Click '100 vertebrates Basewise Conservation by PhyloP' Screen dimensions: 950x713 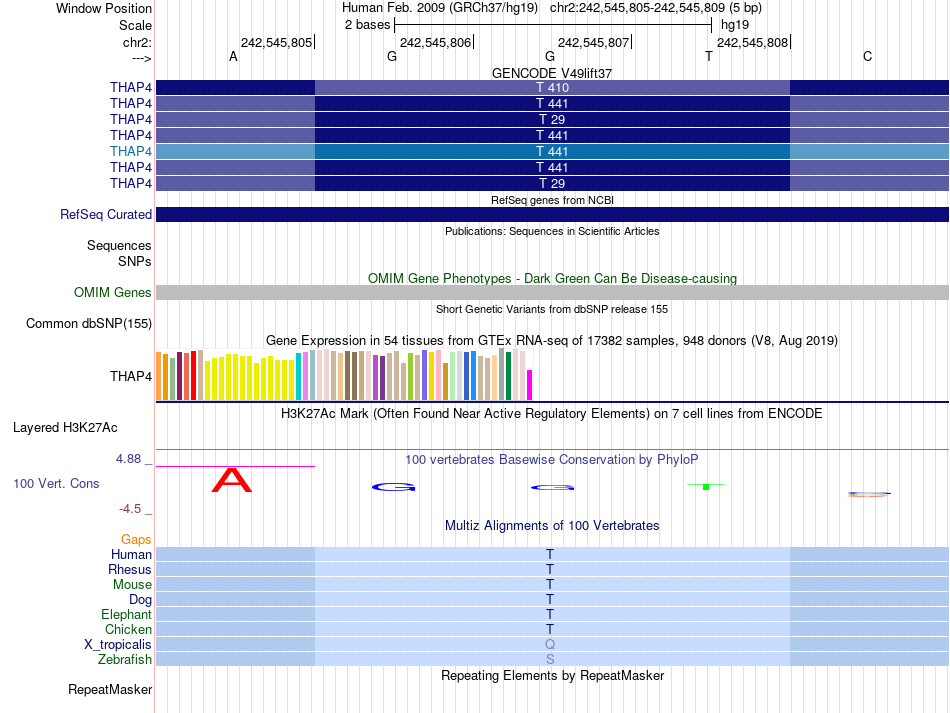point(552,460)
